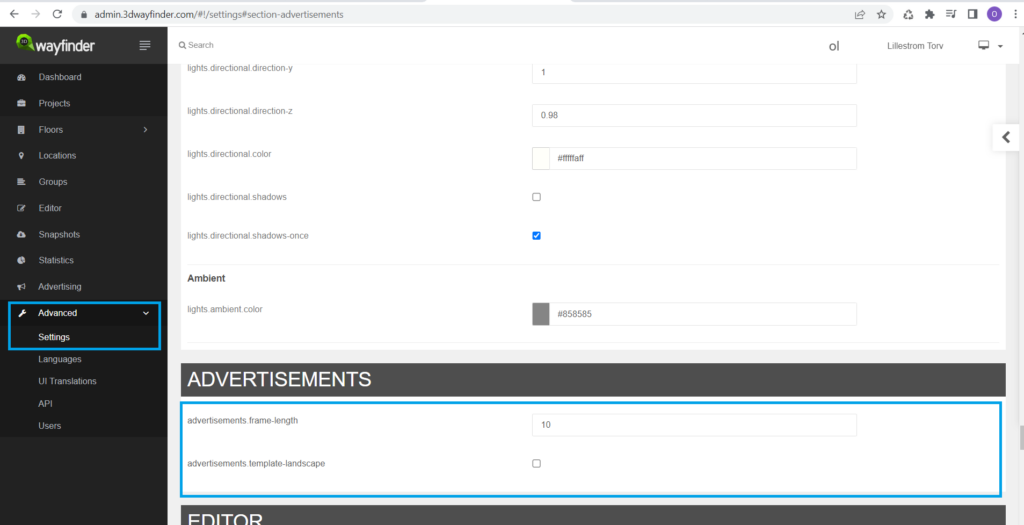Open the media control playlist icon
Viewport: 1024px width, 525px height.
(x=951, y=14)
